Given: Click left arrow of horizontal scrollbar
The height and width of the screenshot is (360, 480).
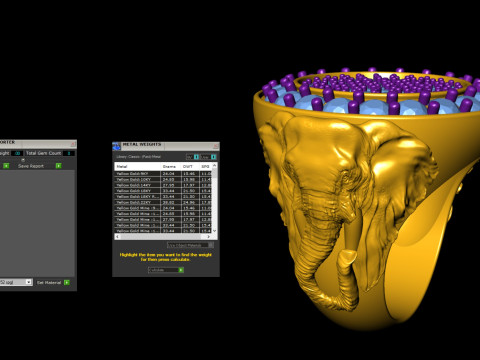Looking at the screenshot, I should pos(117,236).
